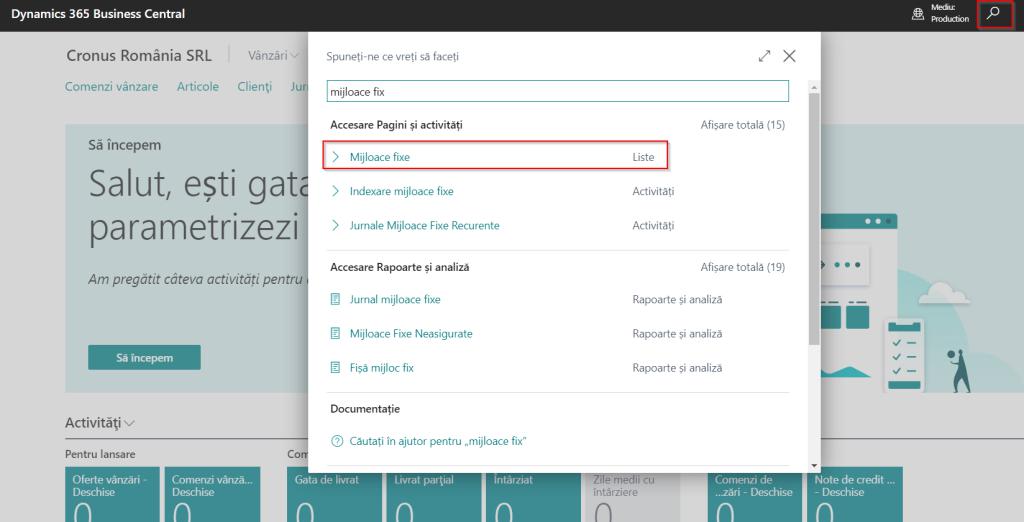
Task: Close the search dialog with X
Action: (789, 57)
